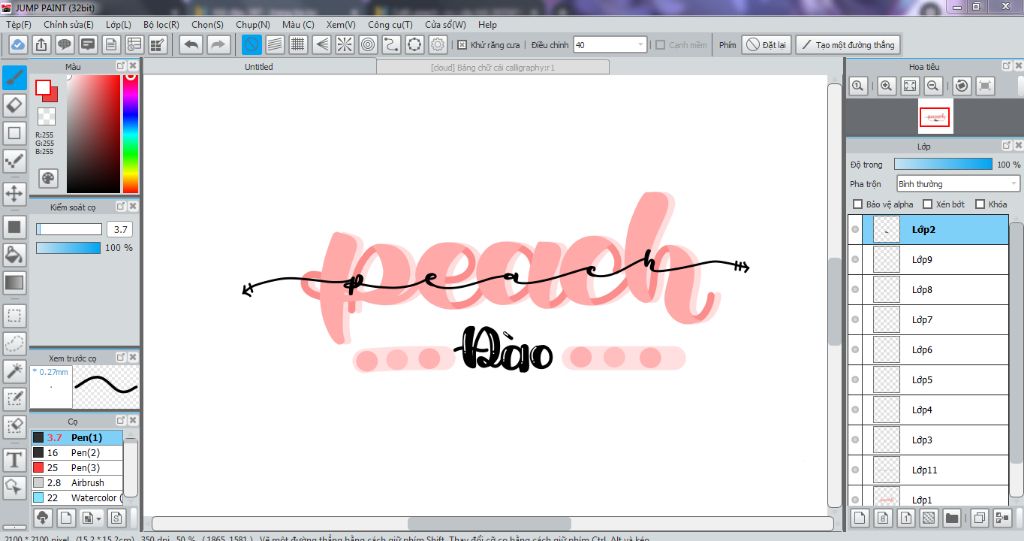Screen dimensions: 1024x541
Task: Create a new layer
Action: pyautogui.click(x=859, y=518)
